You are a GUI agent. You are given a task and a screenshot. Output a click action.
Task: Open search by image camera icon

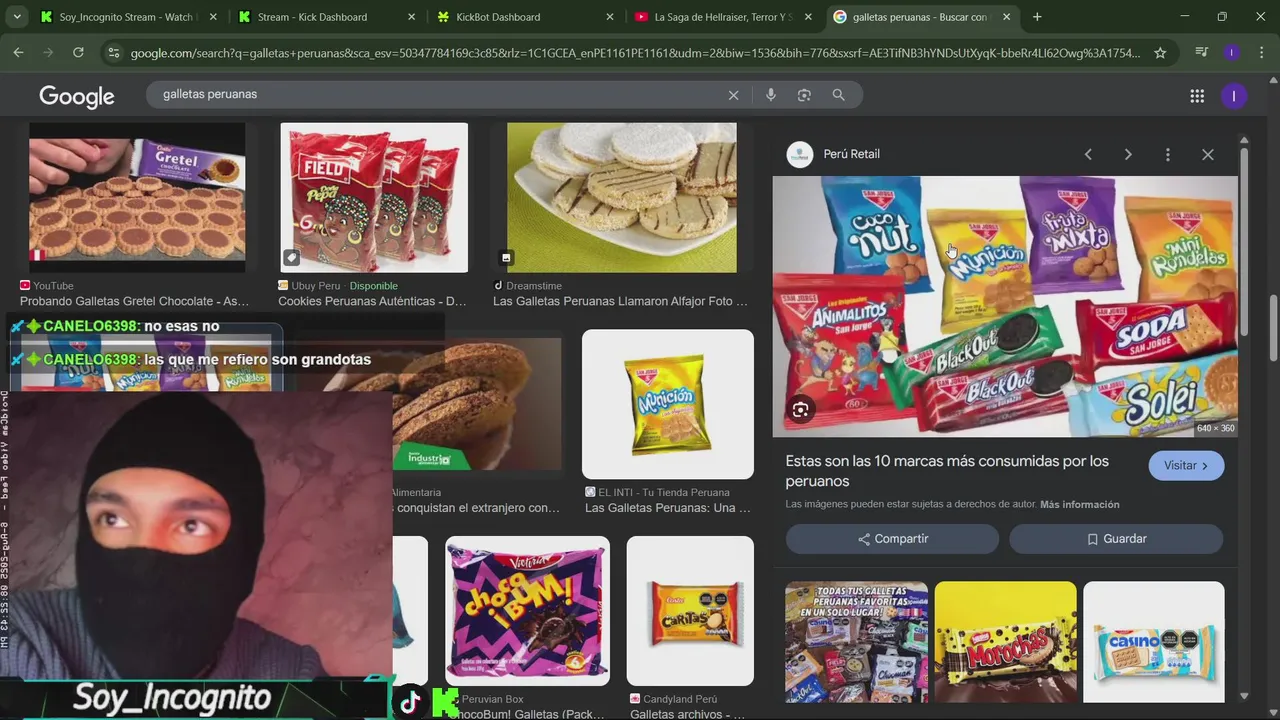[x=804, y=95]
